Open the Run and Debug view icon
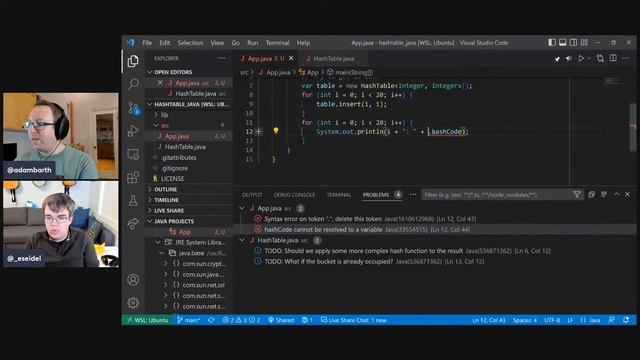Screen dimensions: 640x360 (133, 131)
